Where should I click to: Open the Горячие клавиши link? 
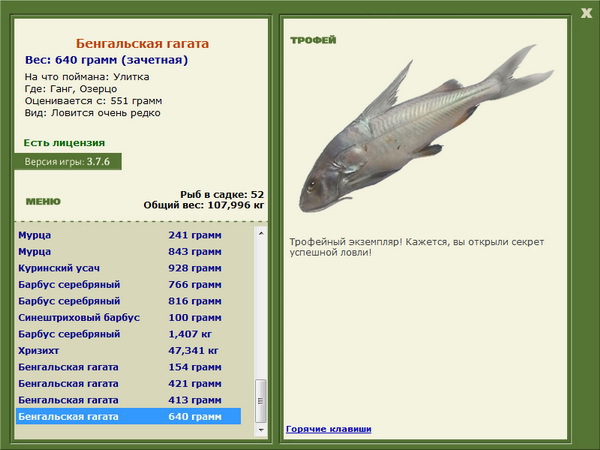tap(328, 429)
